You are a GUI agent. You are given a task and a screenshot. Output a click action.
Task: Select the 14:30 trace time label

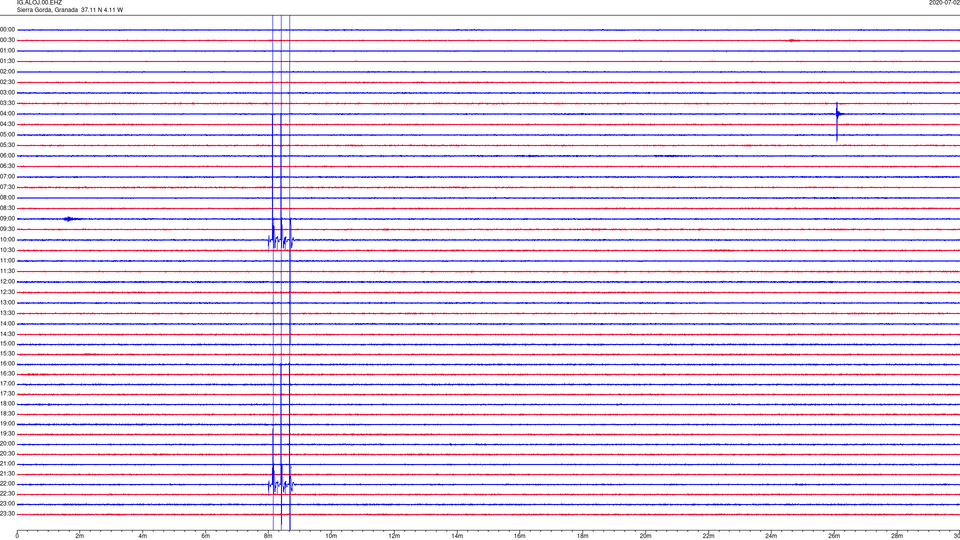tap(8, 334)
